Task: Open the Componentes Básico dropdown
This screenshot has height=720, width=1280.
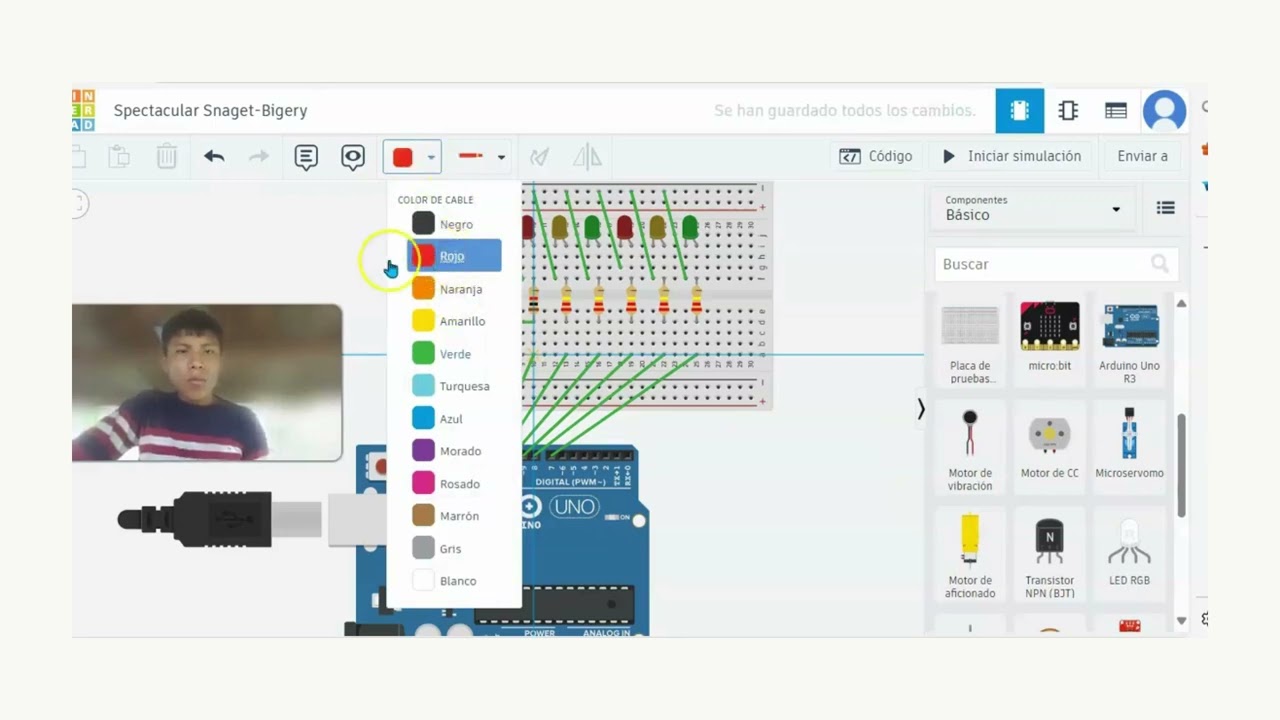Action: 1033,208
